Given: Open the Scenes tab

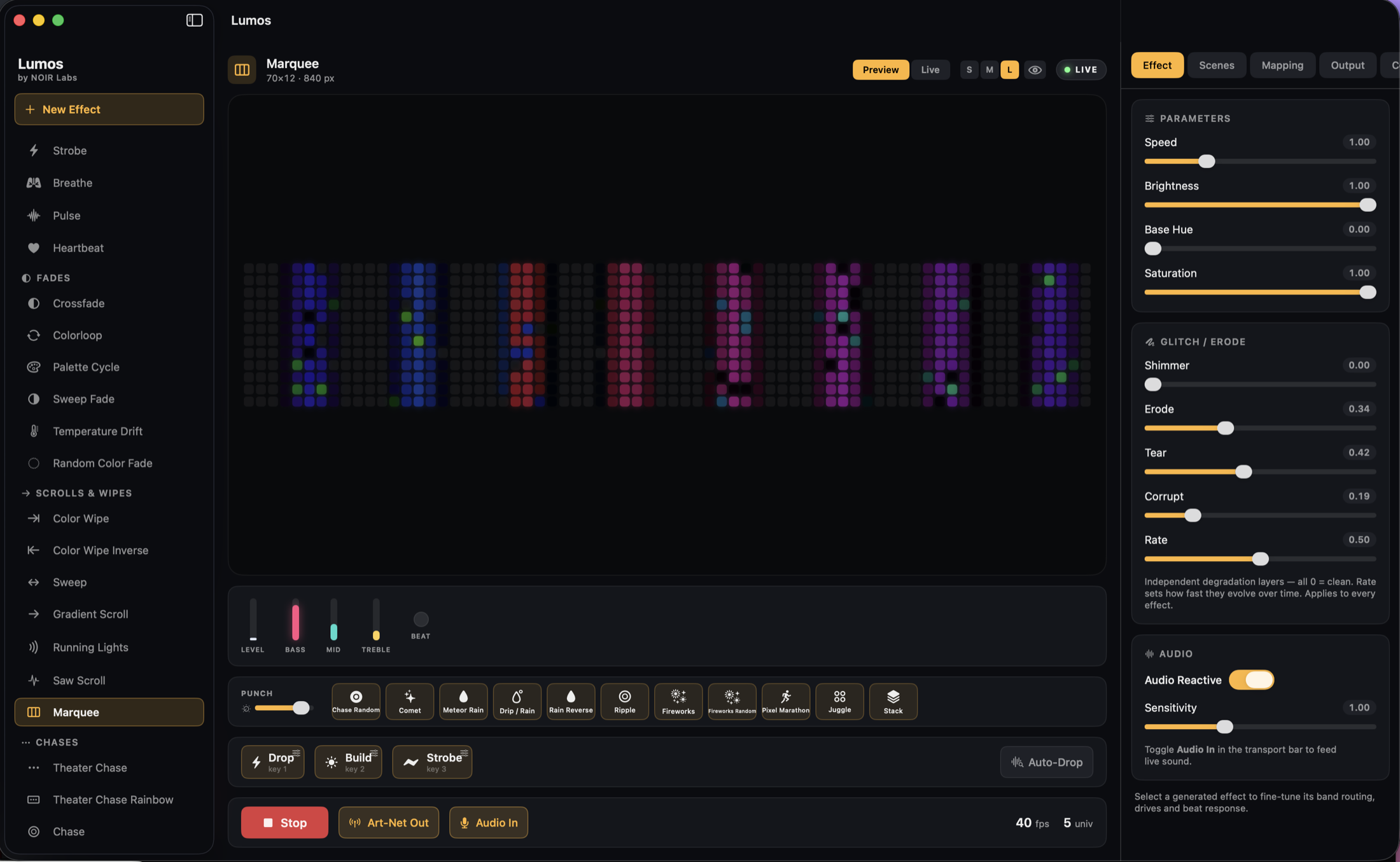Looking at the screenshot, I should [x=1216, y=65].
